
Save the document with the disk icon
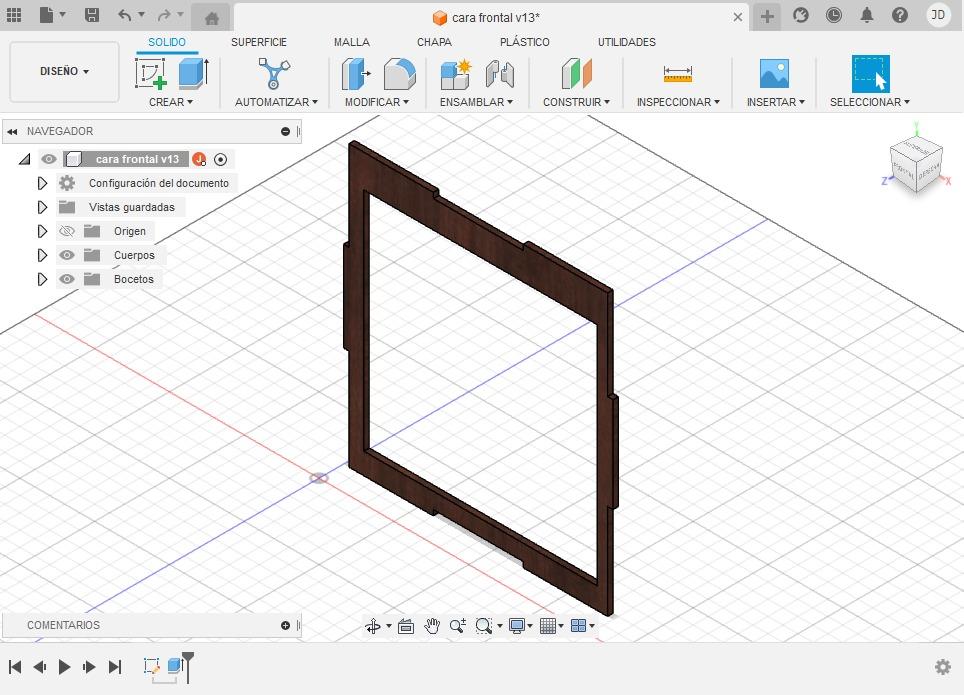pyautogui.click(x=92, y=15)
